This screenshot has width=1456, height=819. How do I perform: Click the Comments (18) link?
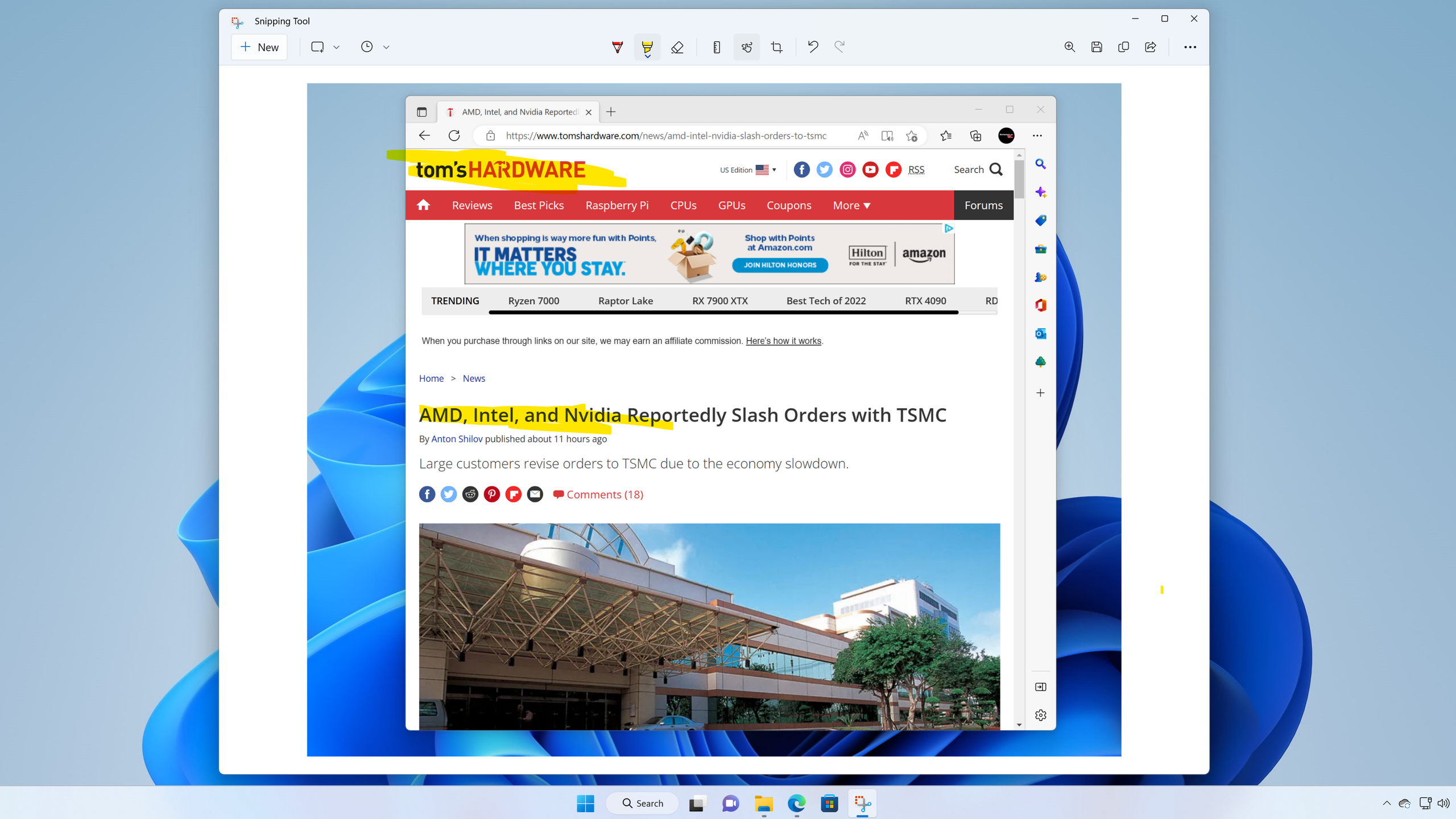click(x=598, y=495)
